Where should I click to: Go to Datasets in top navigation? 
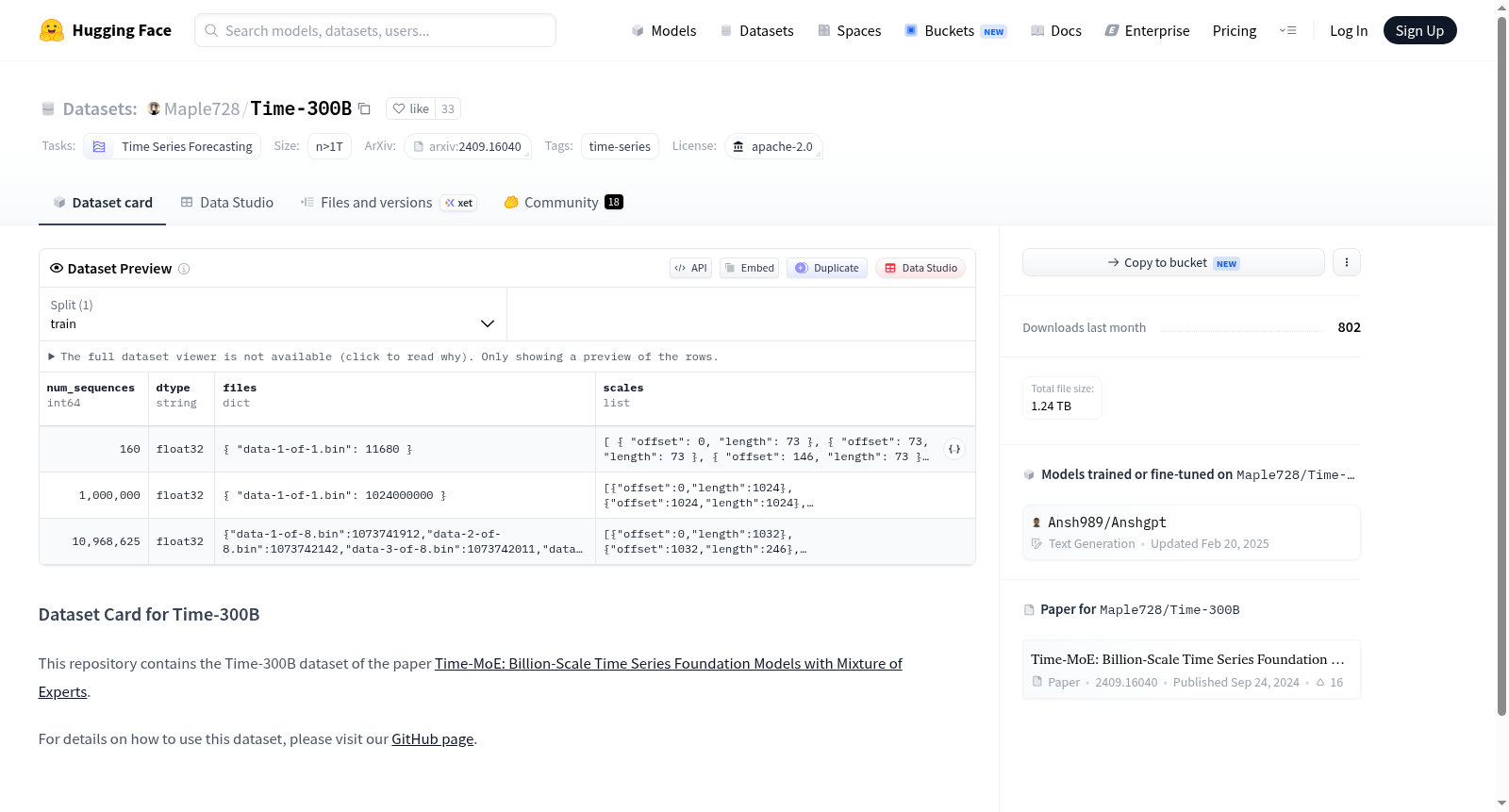click(756, 31)
